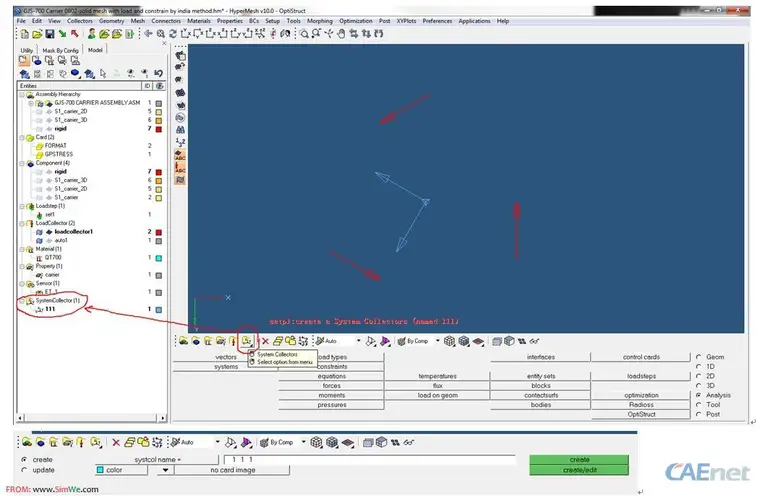Click the binoculars find icon on side toolbar

point(180,130)
